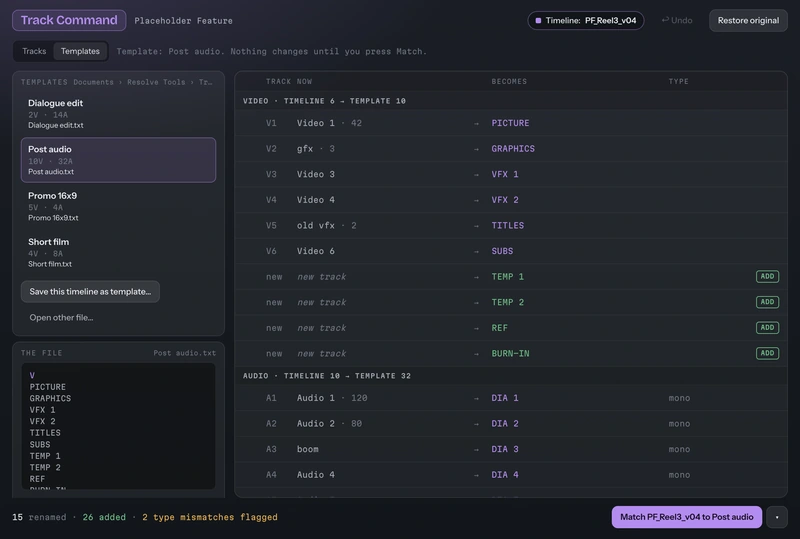Click TEMP 1 line in file preview
This screenshot has height=539, width=800.
45,456
